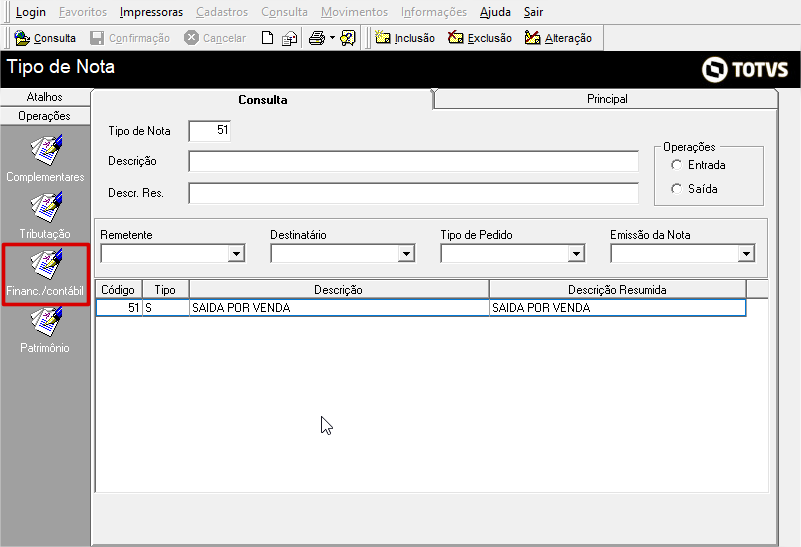Click the Cancelar toolbar button
801x547 pixels.
(215, 38)
